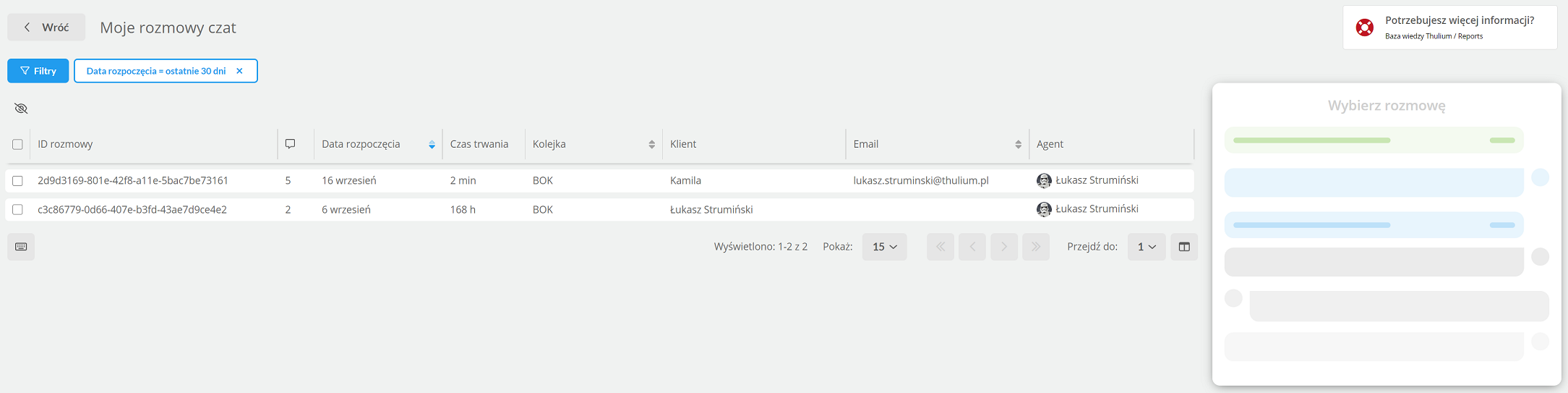Click the red lifebuoy help icon
Image resolution: width=1568 pixels, height=393 pixels.
[x=1365, y=28]
